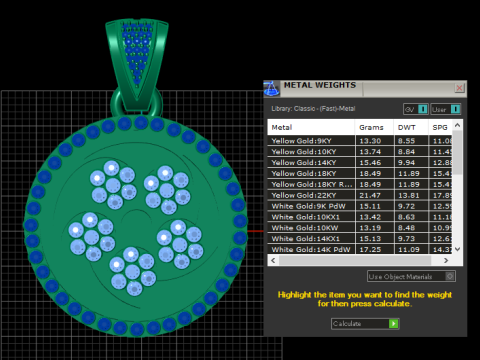
Task: Click the horizontal scrollbar thumb
Action: point(355,260)
